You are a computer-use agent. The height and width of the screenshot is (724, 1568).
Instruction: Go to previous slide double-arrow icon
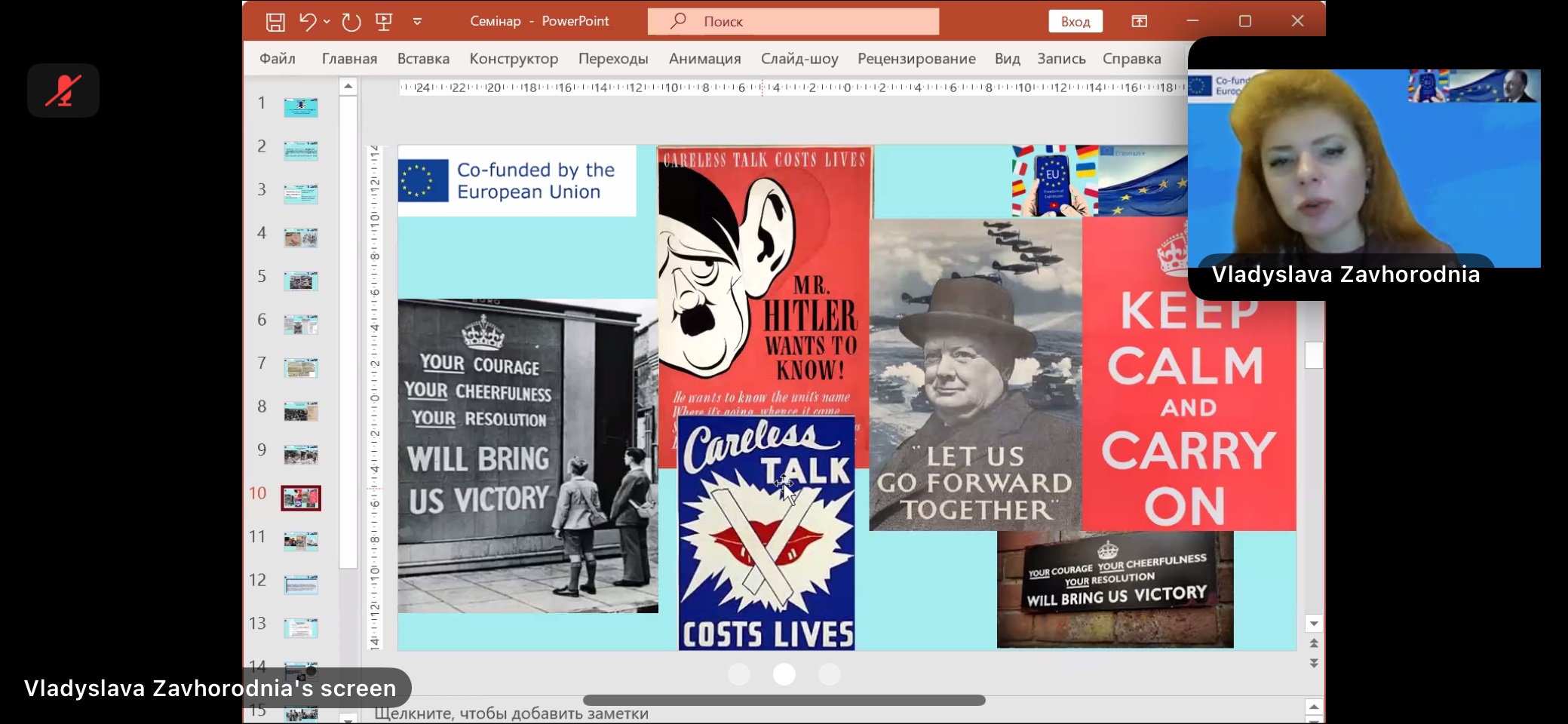point(1314,643)
